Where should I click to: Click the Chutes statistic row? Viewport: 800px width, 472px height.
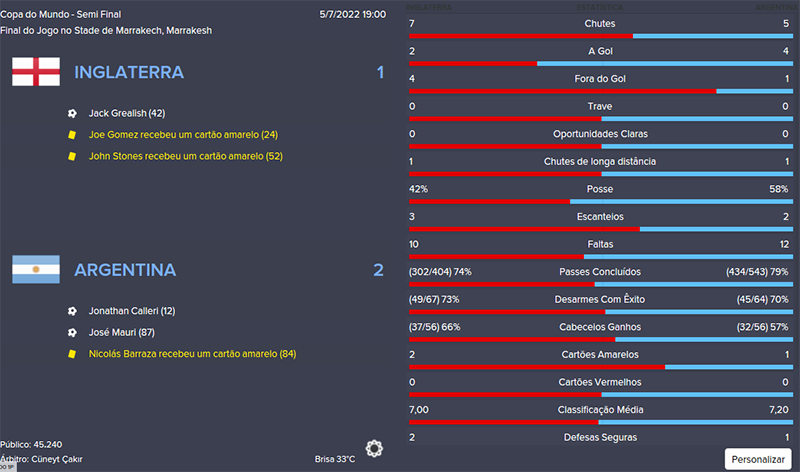(x=600, y=23)
